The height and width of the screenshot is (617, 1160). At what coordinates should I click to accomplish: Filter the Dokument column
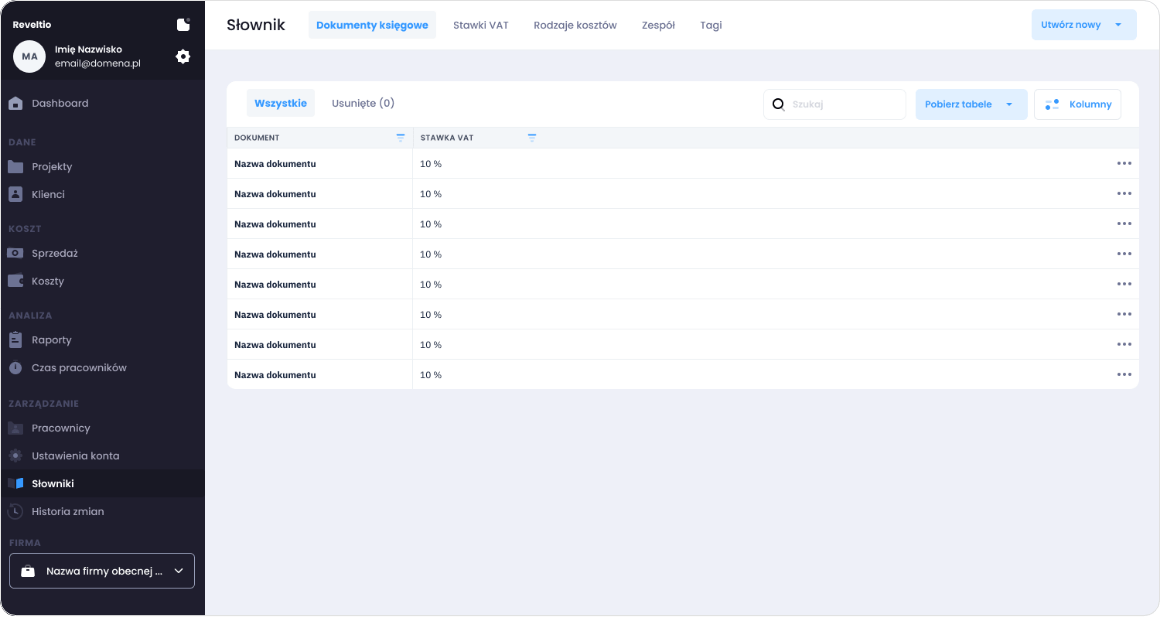tap(401, 138)
